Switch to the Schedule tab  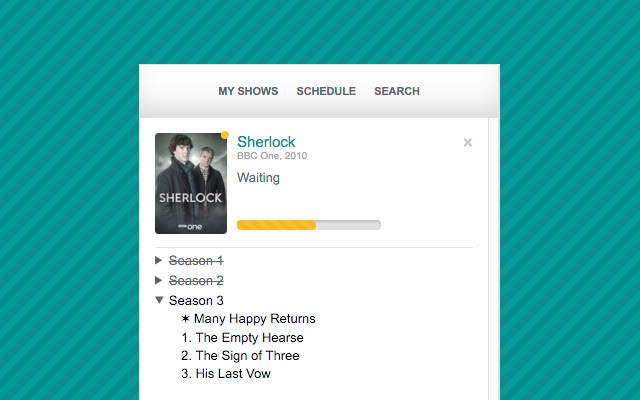[x=326, y=91]
